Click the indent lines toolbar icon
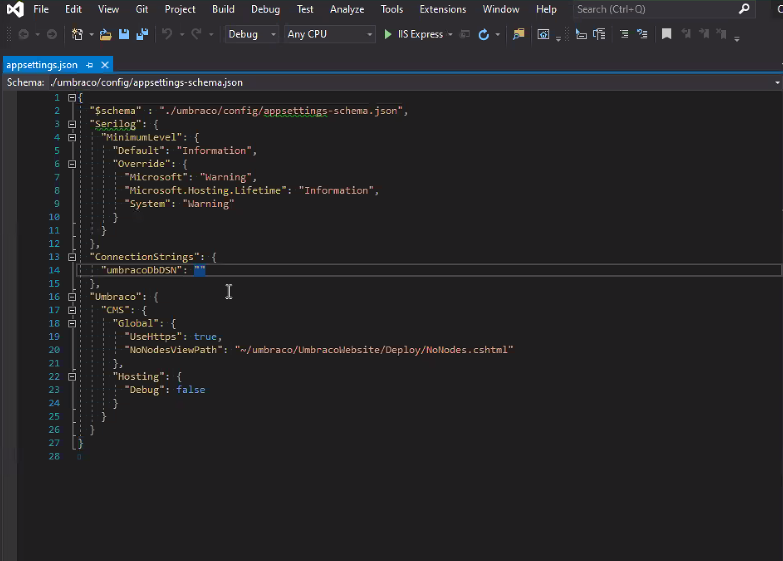 pos(624,34)
